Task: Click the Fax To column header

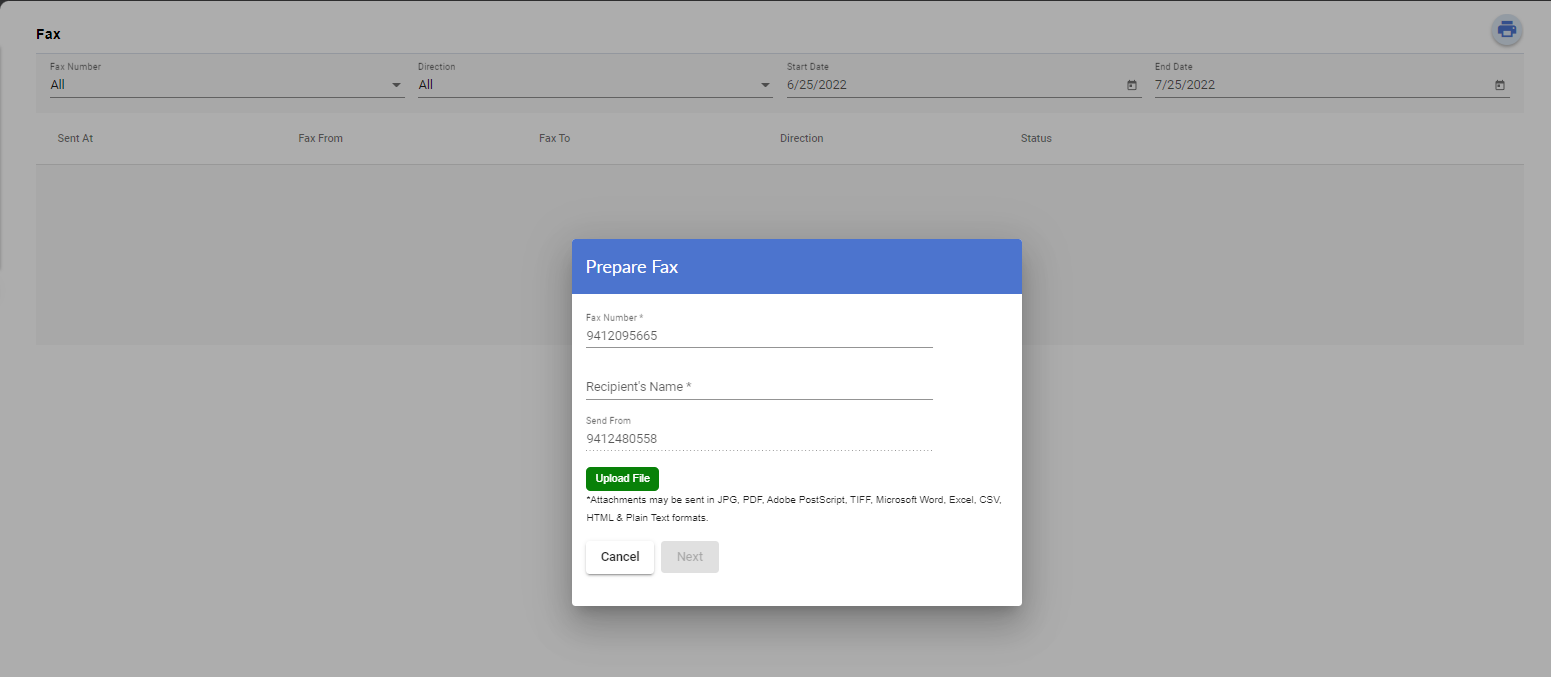Action: [554, 138]
